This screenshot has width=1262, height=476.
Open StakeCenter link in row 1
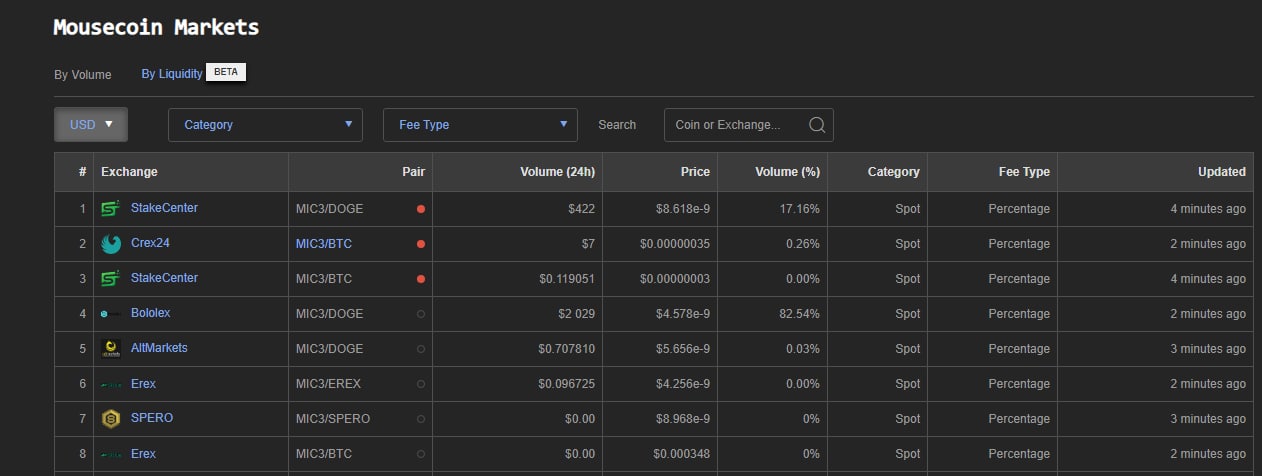[x=164, y=208]
